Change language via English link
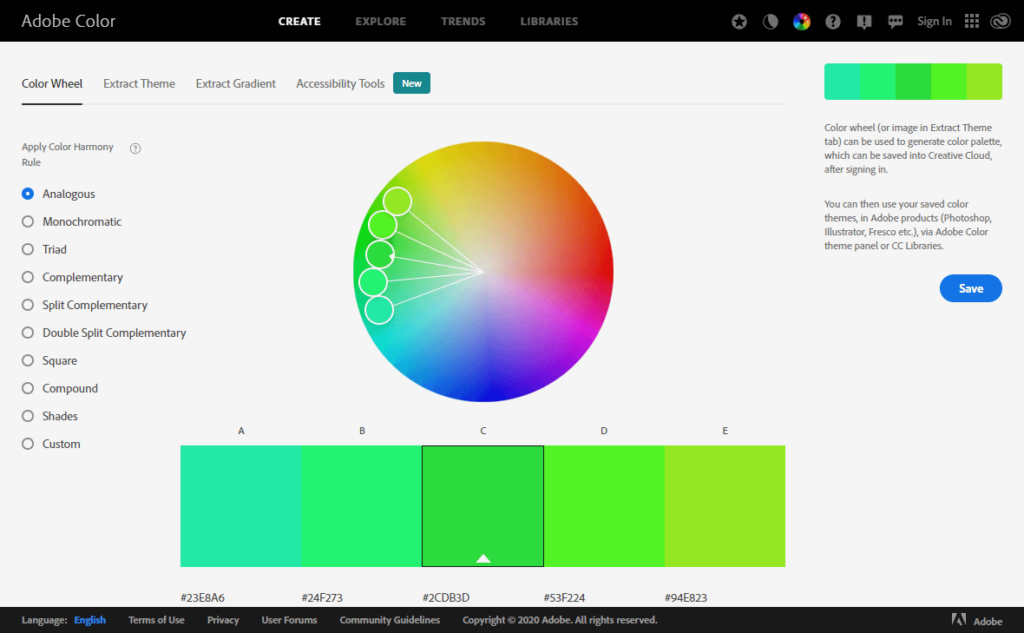 click(89, 620)
